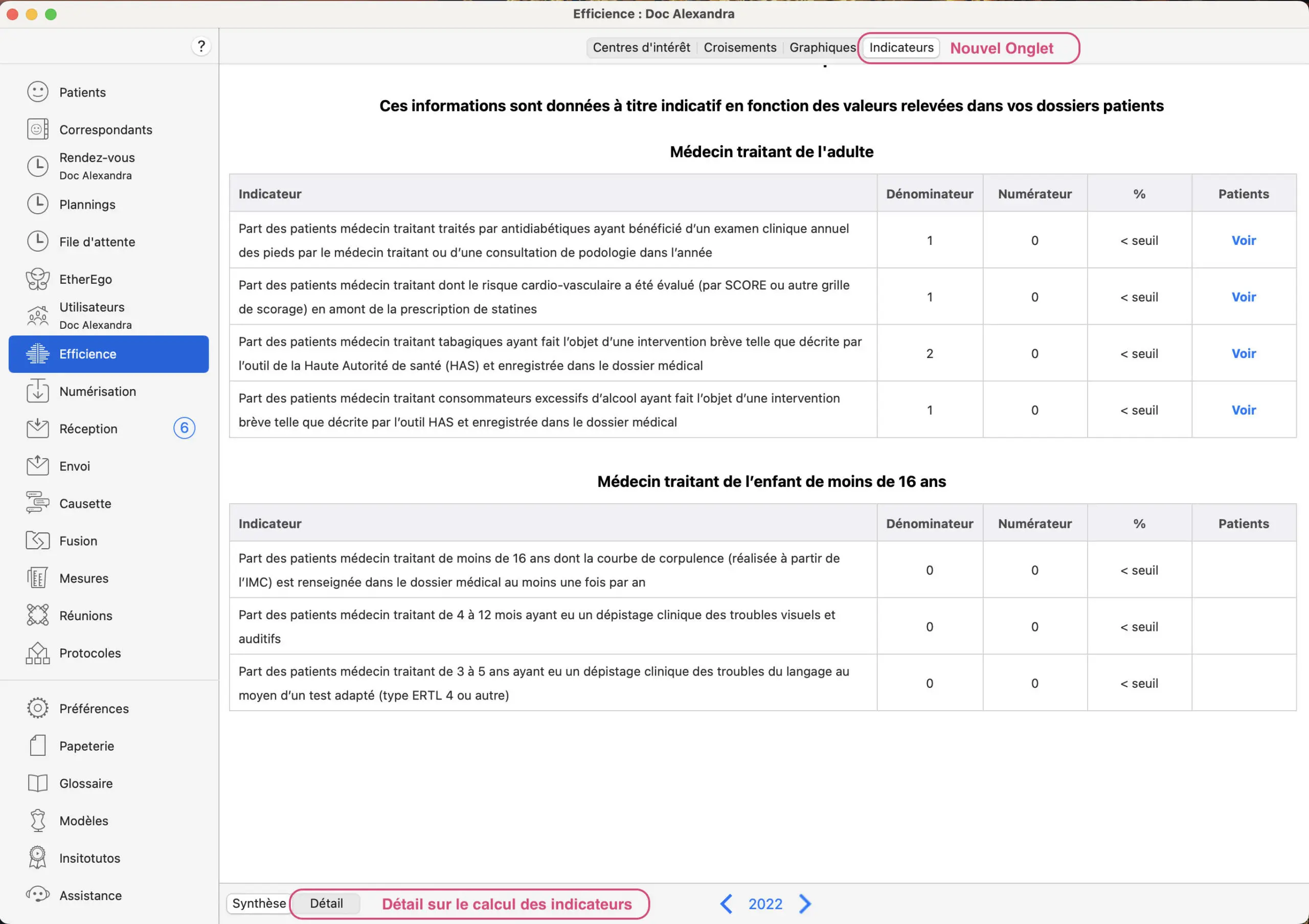View patients for tabagiques indicator
Screen dimensions: 1309x924
(1244, 353)
